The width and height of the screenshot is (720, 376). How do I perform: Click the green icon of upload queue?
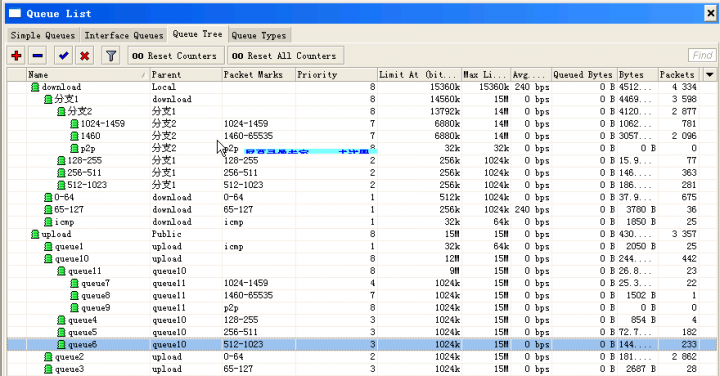click(x=35, y=234)
